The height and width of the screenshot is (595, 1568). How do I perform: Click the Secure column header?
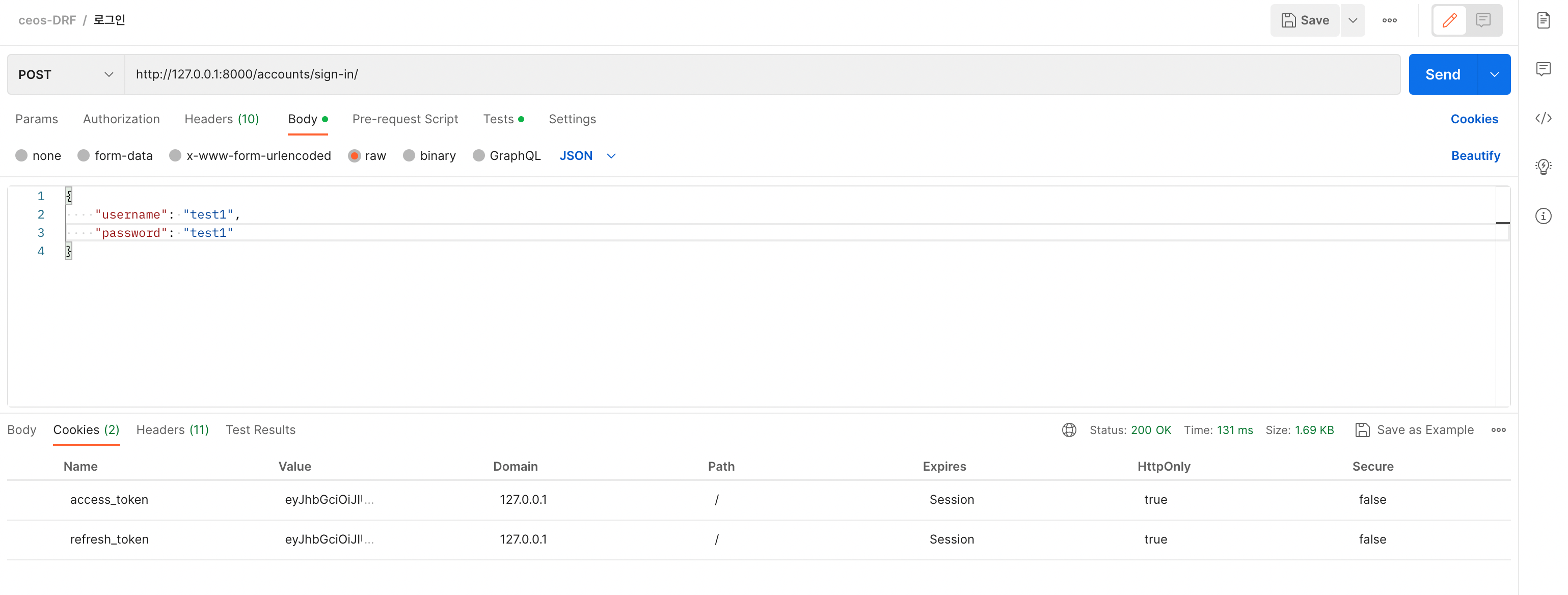[1372, 467]
